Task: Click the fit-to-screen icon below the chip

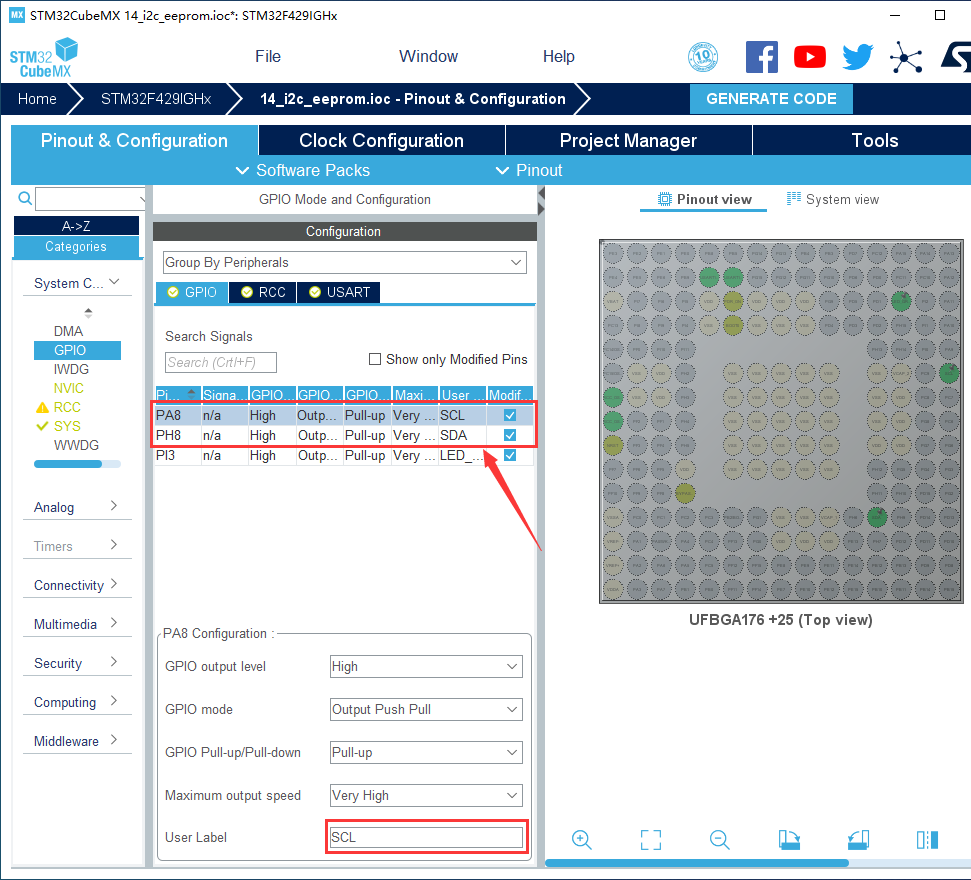Action: pyautogui.click(x=651, y=839)
